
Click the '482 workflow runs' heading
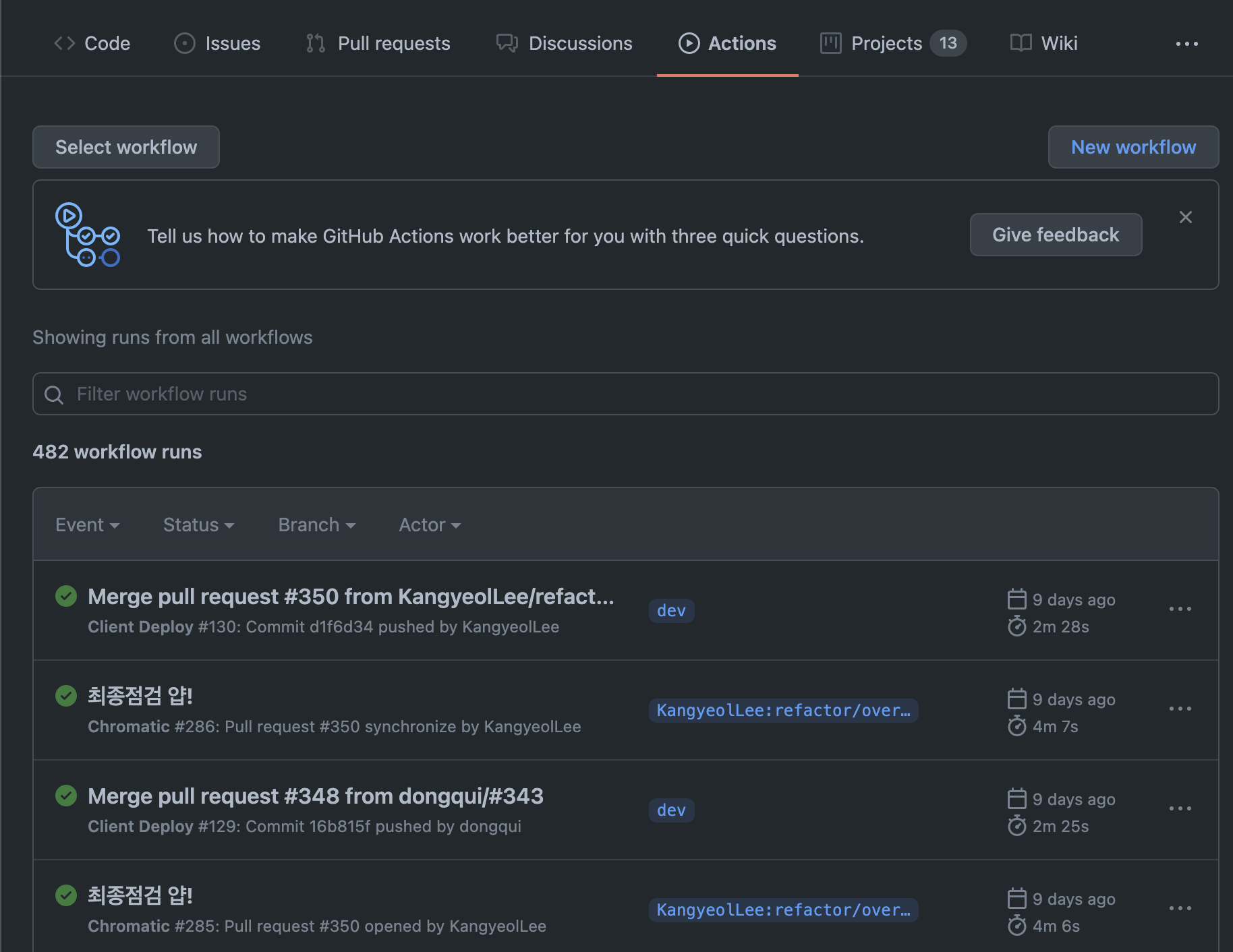[x=117, y=452]
